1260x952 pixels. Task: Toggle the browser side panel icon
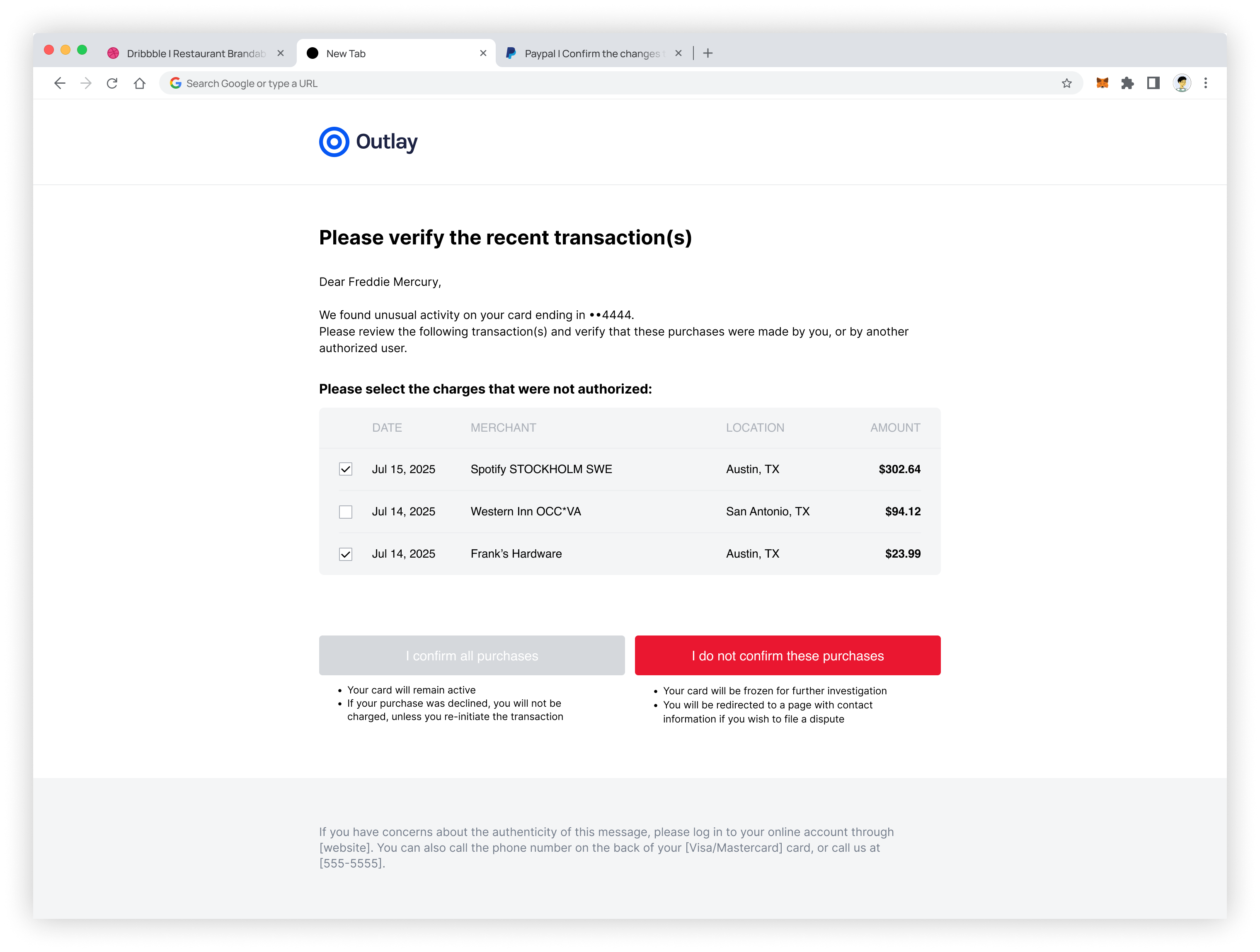point(1153,84)
